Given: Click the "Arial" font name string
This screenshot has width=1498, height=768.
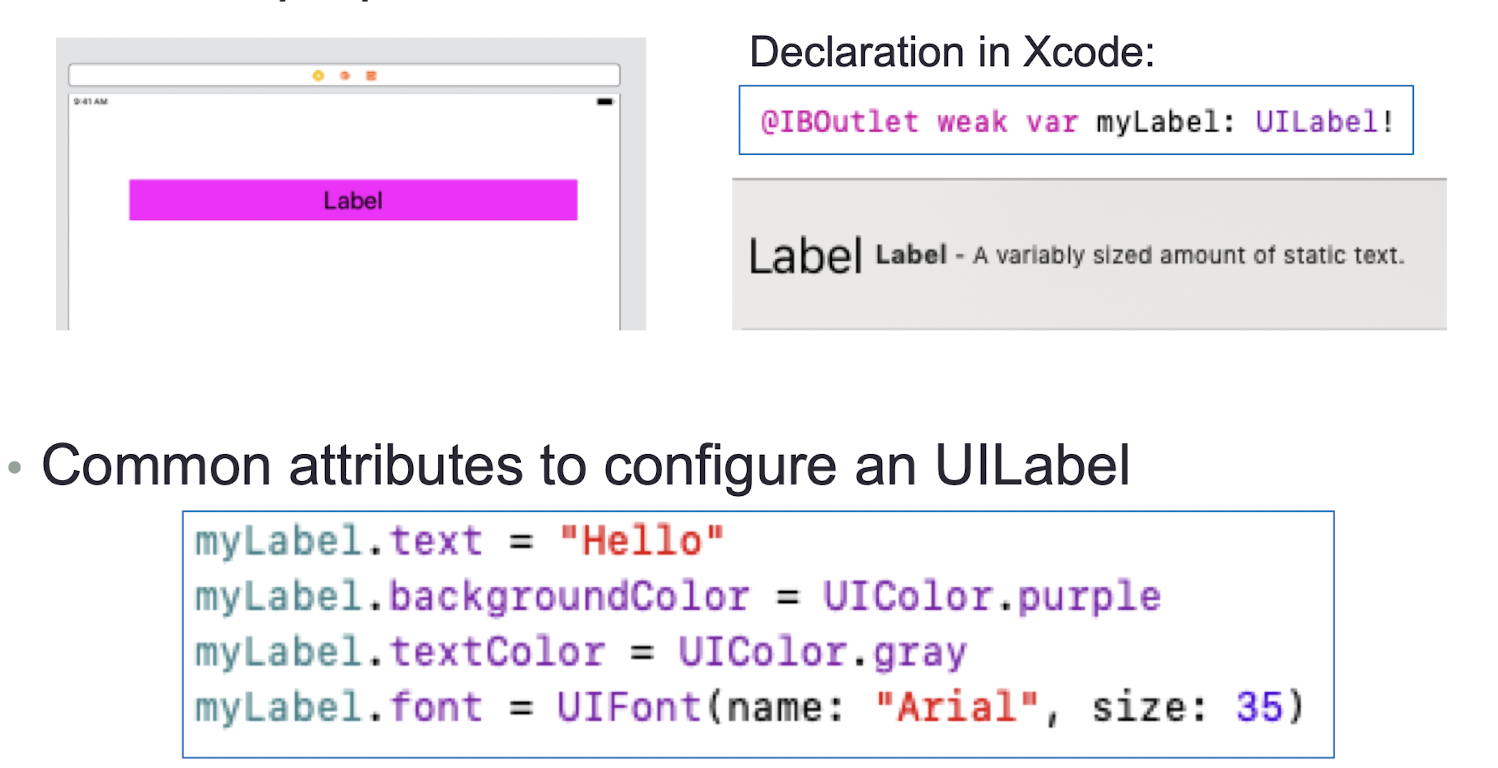Looking at the screenshot, I should 957,708.
